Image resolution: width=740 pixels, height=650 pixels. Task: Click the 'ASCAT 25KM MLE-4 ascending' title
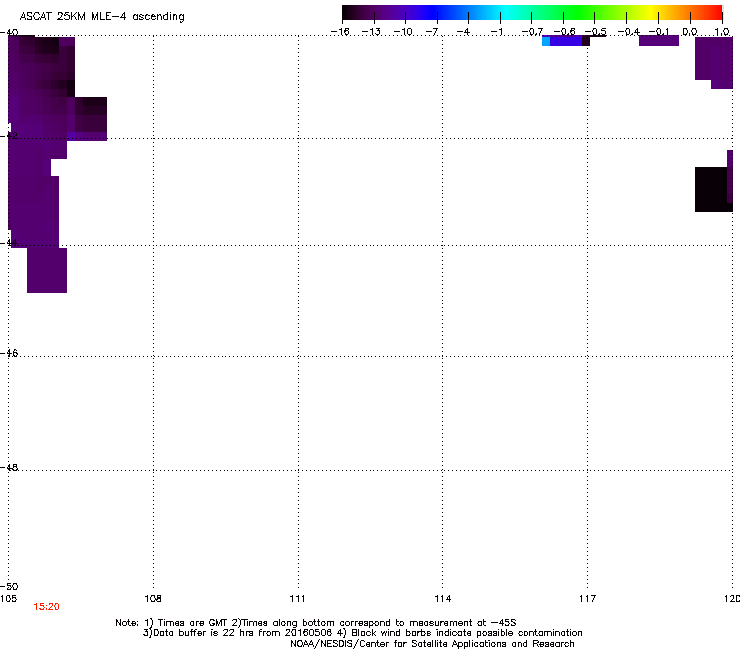tap(102, 17)
